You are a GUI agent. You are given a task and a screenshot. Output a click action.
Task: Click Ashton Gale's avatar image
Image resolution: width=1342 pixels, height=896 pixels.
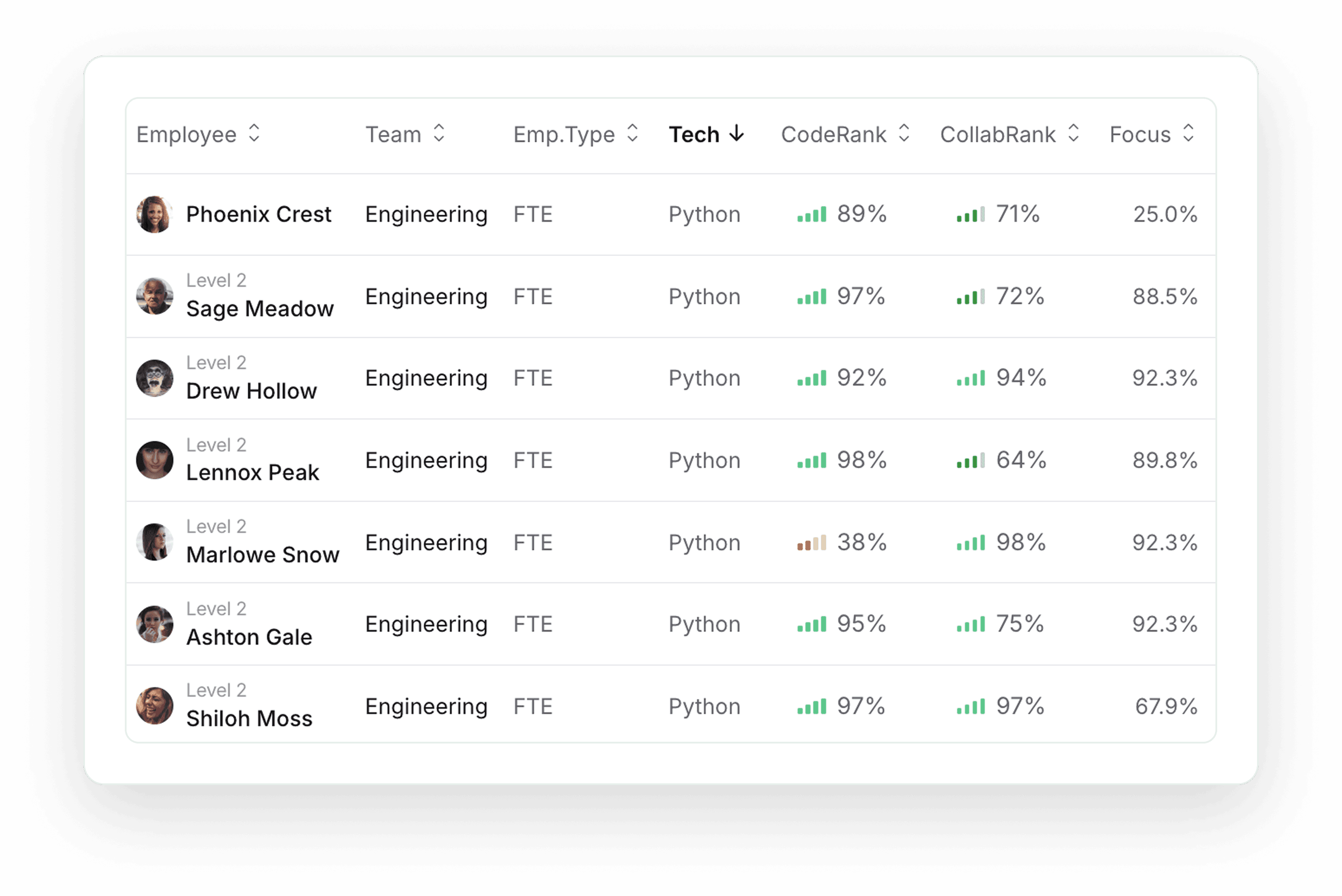(154, 624)
